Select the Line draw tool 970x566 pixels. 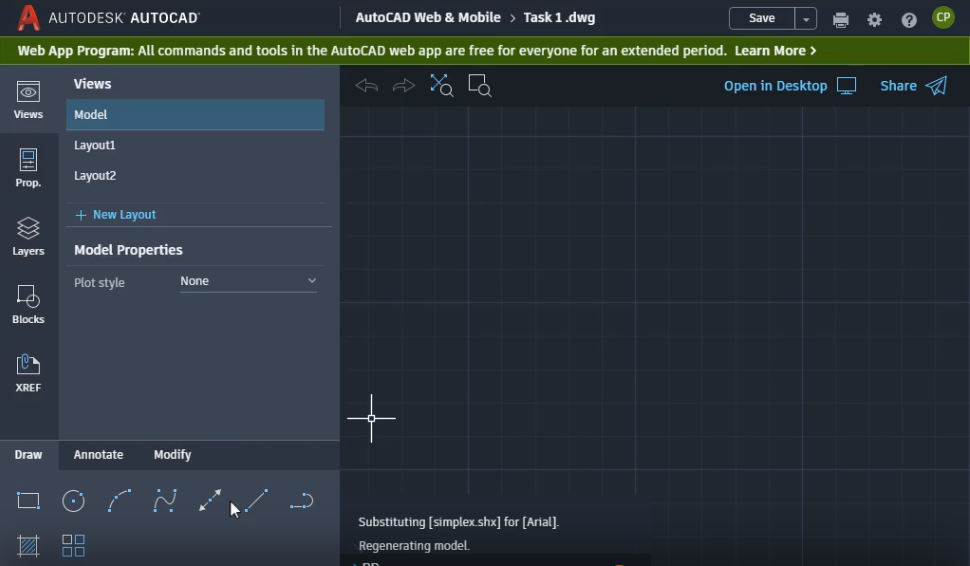click(256, 500)
